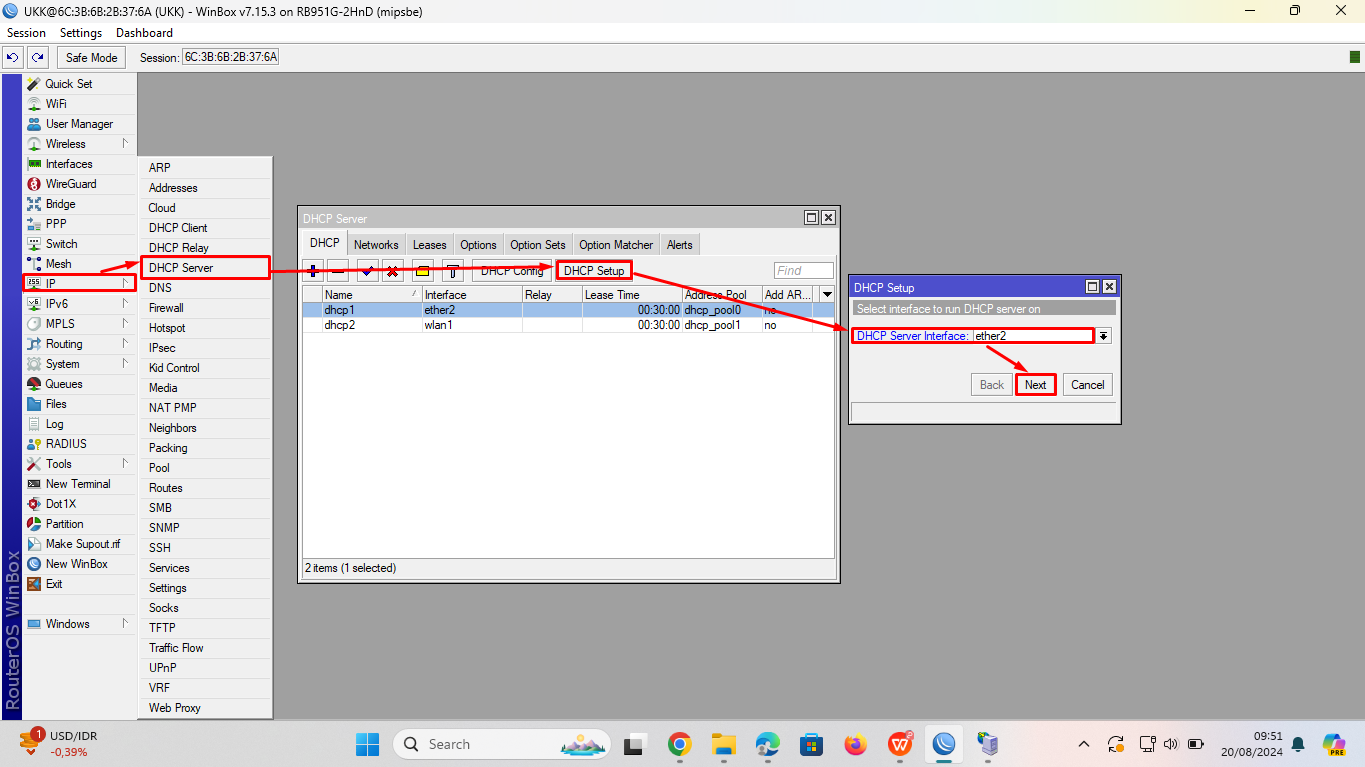Click the Redo arrow icon in toolbar
The width and height of the screenshot is (1365, 767).
(37, 58)
